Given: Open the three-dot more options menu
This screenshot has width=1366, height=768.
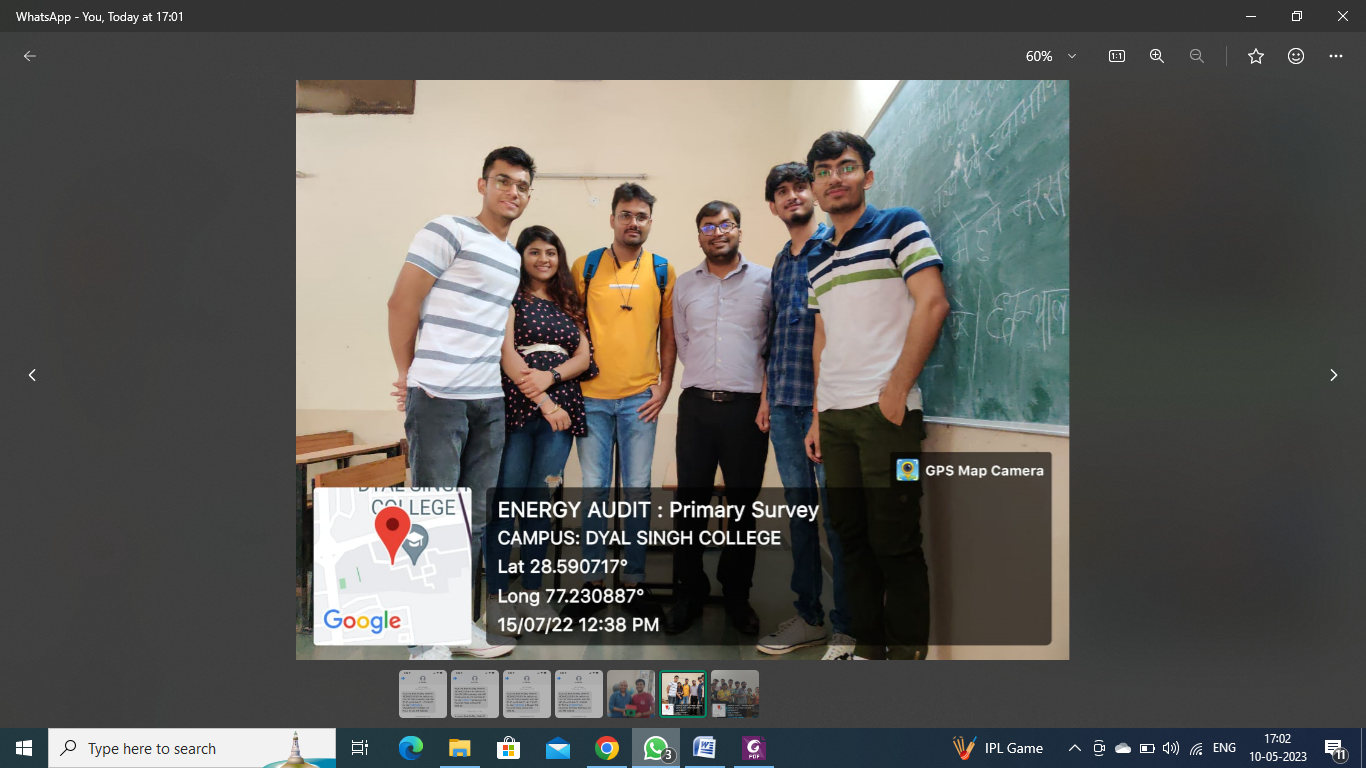Looking at the screenshot, I should 1336,56.
